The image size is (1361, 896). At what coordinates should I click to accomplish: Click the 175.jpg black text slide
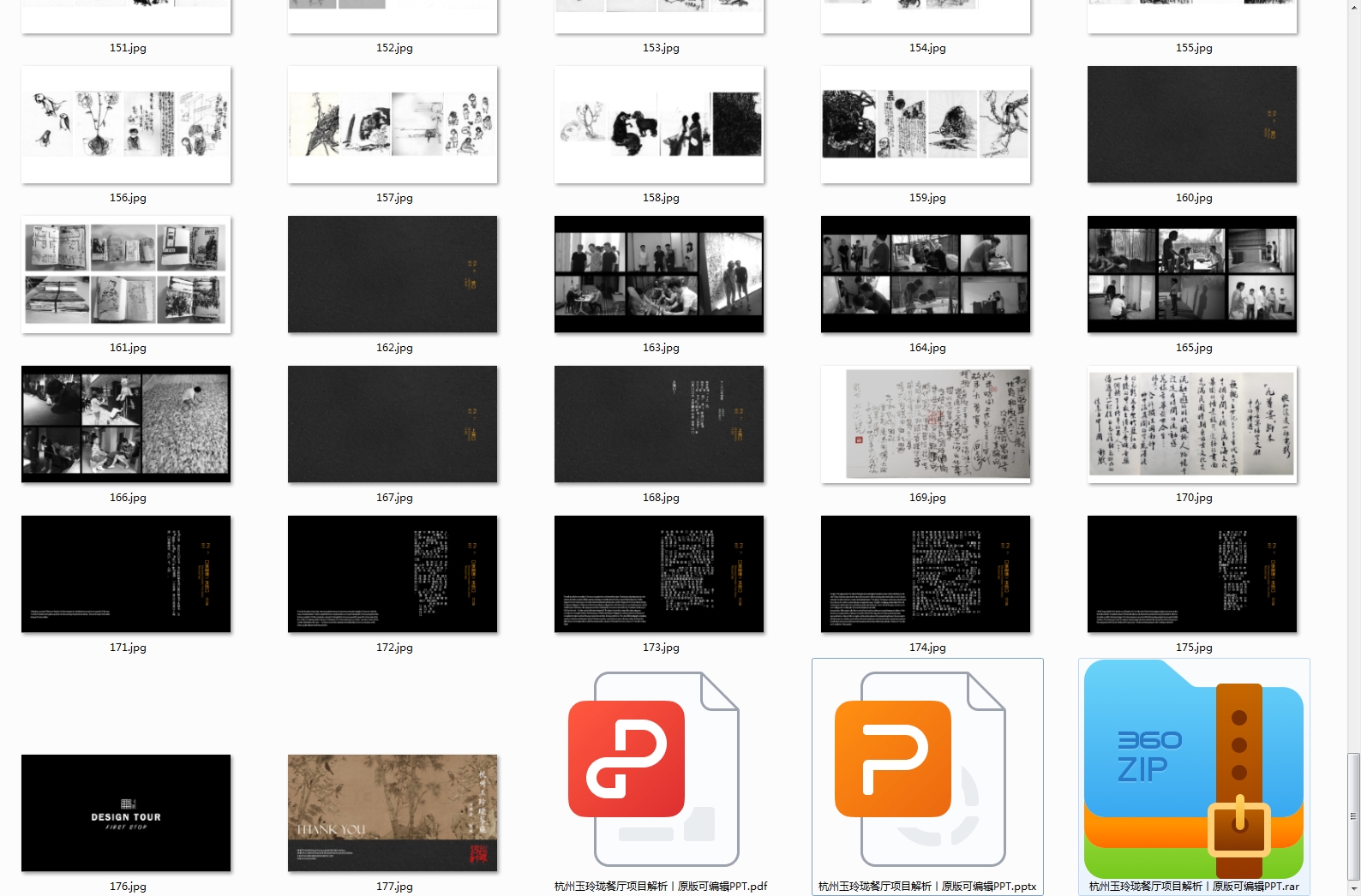pyautogui.click(x=1192, y=574)
